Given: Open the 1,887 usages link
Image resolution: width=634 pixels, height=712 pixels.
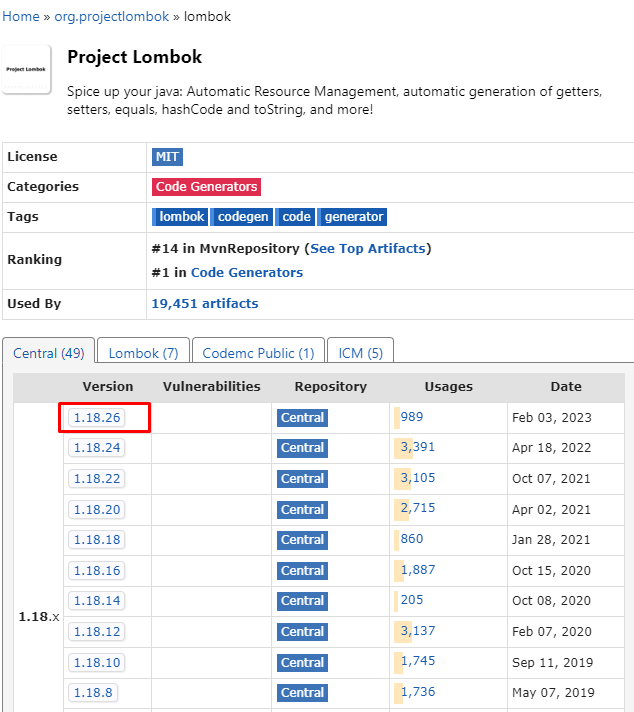Looking at the screenshot, I should coord(417,569).
